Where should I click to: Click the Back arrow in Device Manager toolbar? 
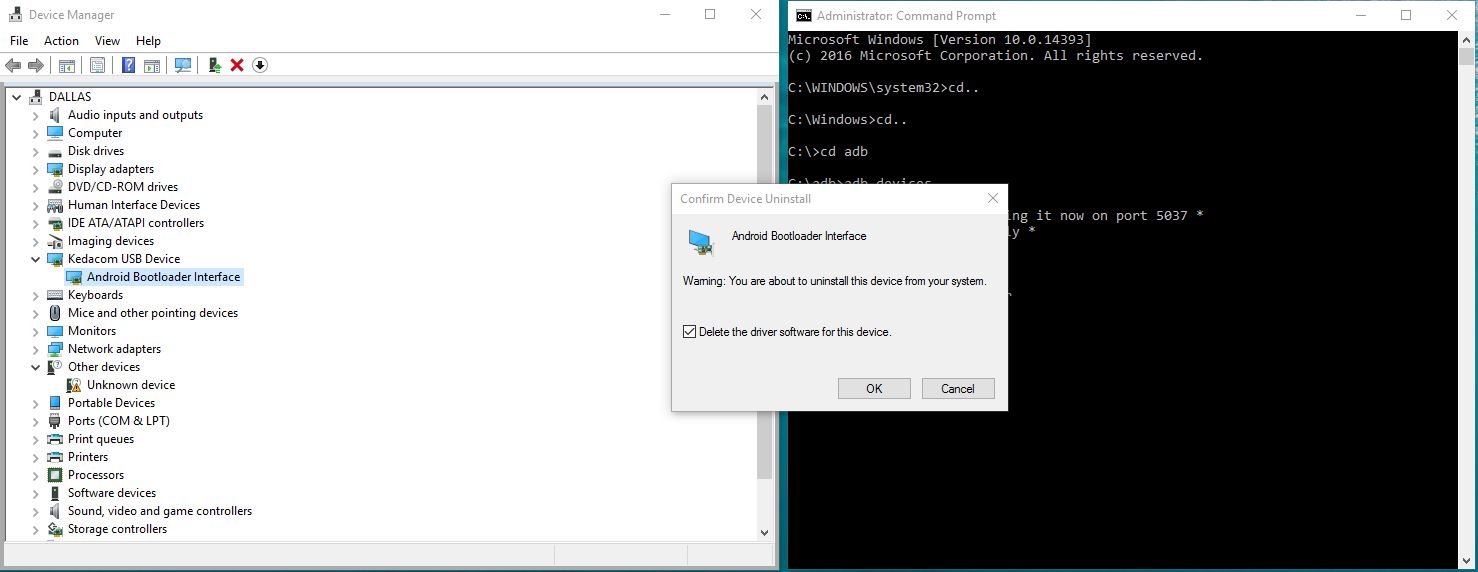13,65
